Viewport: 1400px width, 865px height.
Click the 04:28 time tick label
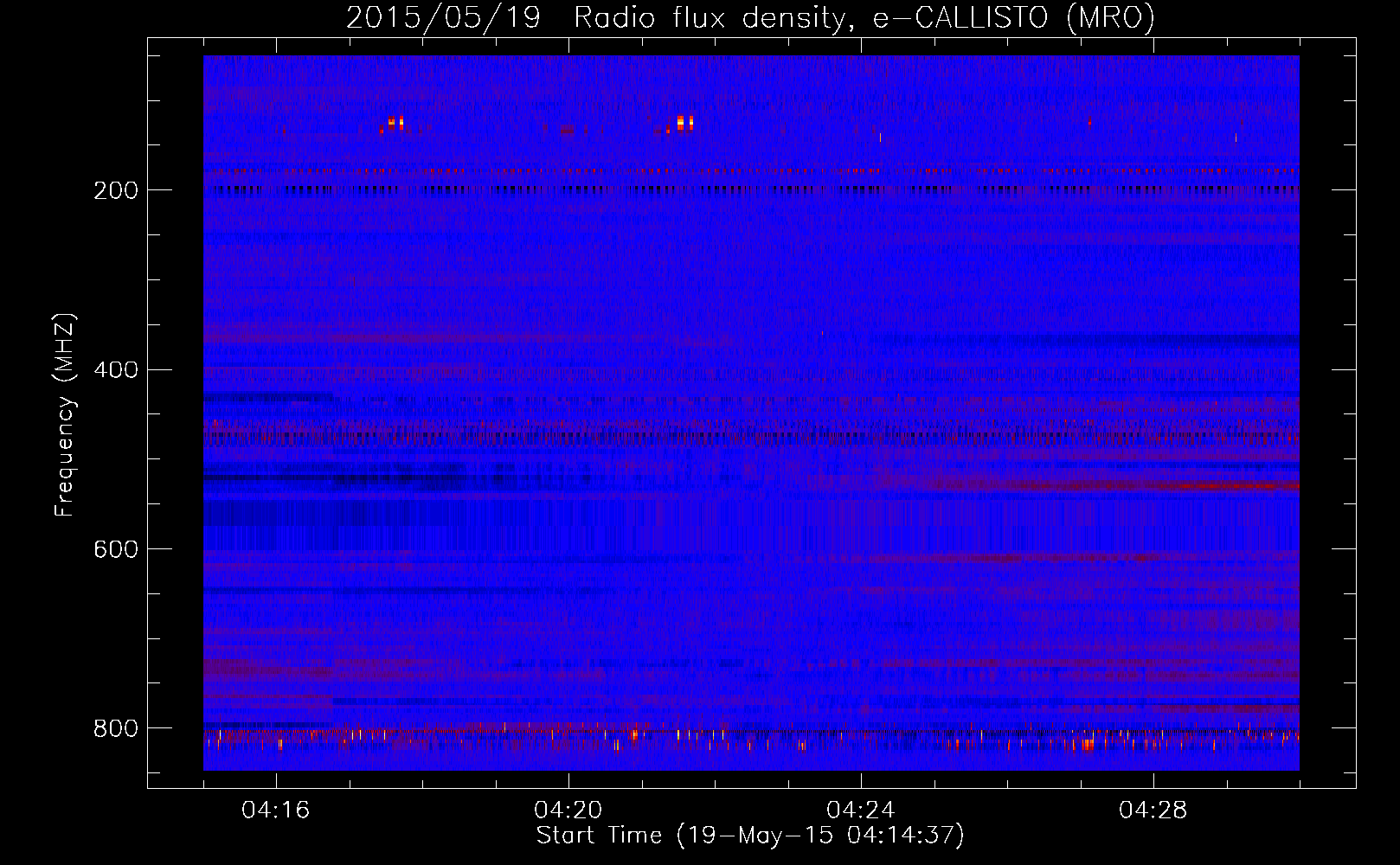point(1153,811)
